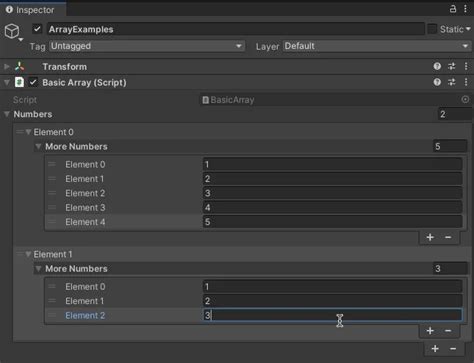
Task: Open the GameObject icon dropdown arrow
Action: (x=21, y=40)
